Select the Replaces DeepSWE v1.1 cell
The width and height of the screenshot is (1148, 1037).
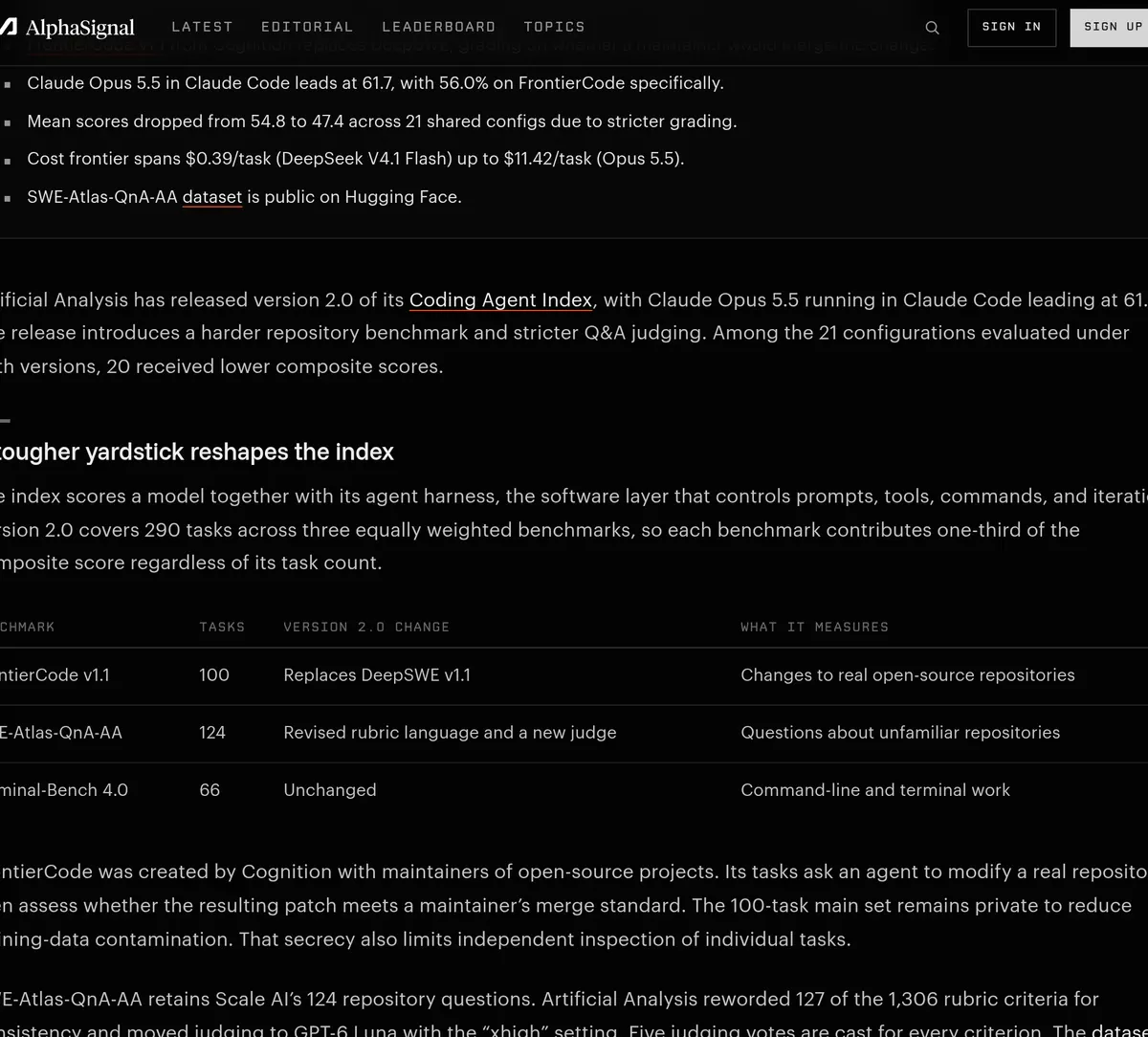coord(377,675)
